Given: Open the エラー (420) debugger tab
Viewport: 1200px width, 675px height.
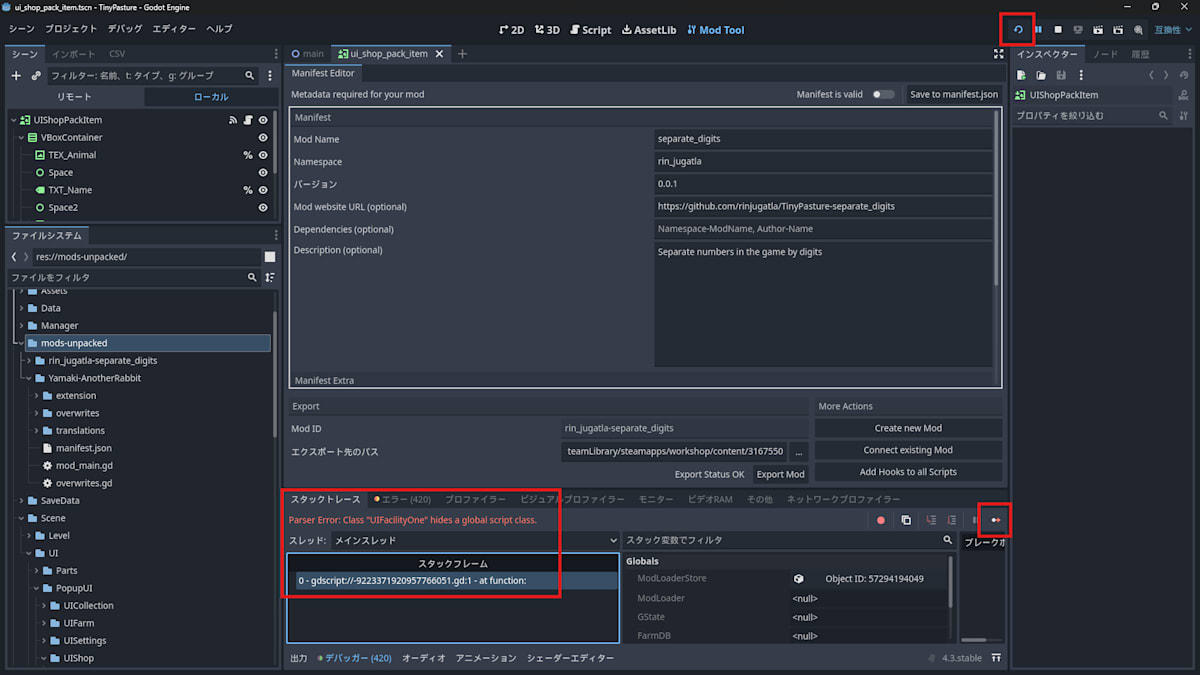Looking at the screenshot, I should point(402,498).
